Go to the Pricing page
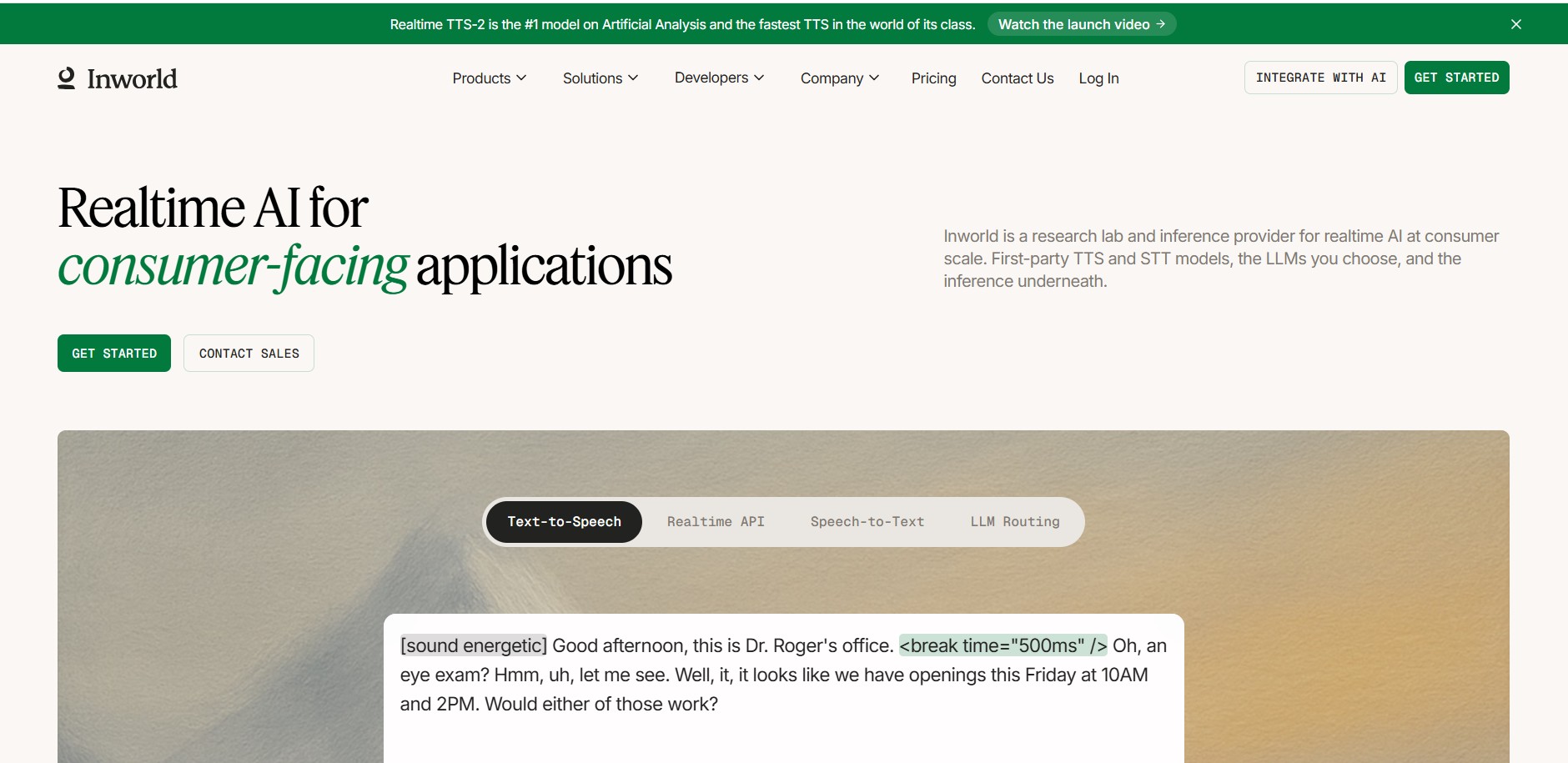This screenshot has width=1568, height=763. click(x=934, y=78)
